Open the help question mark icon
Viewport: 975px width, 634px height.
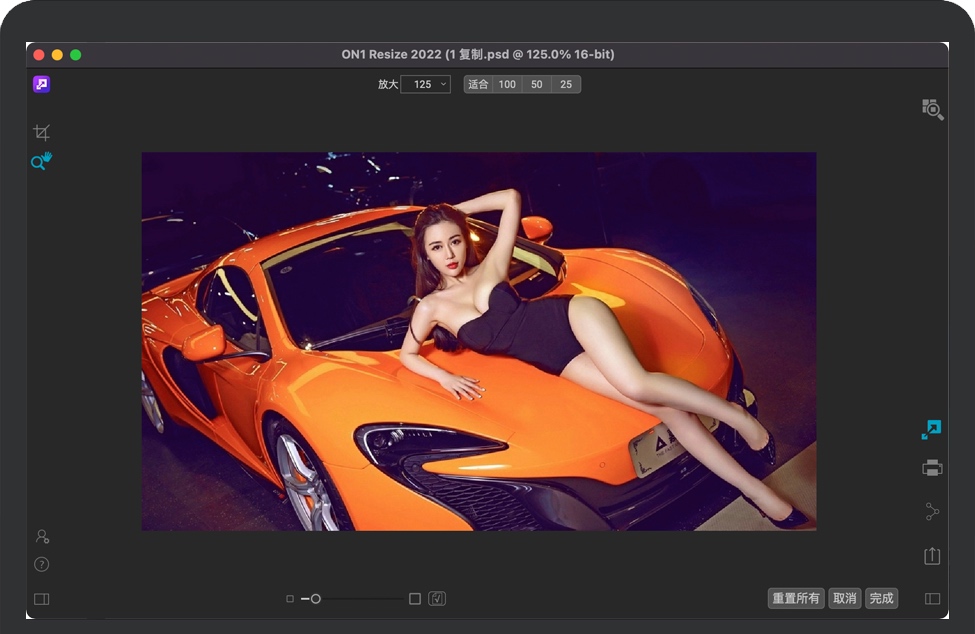tap(42, 564)
